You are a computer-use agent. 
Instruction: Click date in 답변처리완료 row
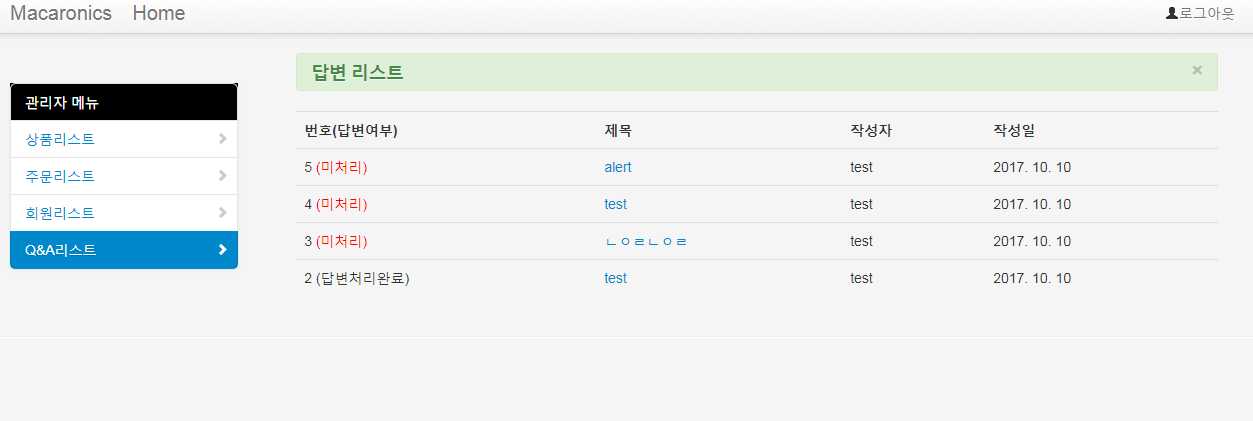pyautogui.click(x=1032, y=278)
